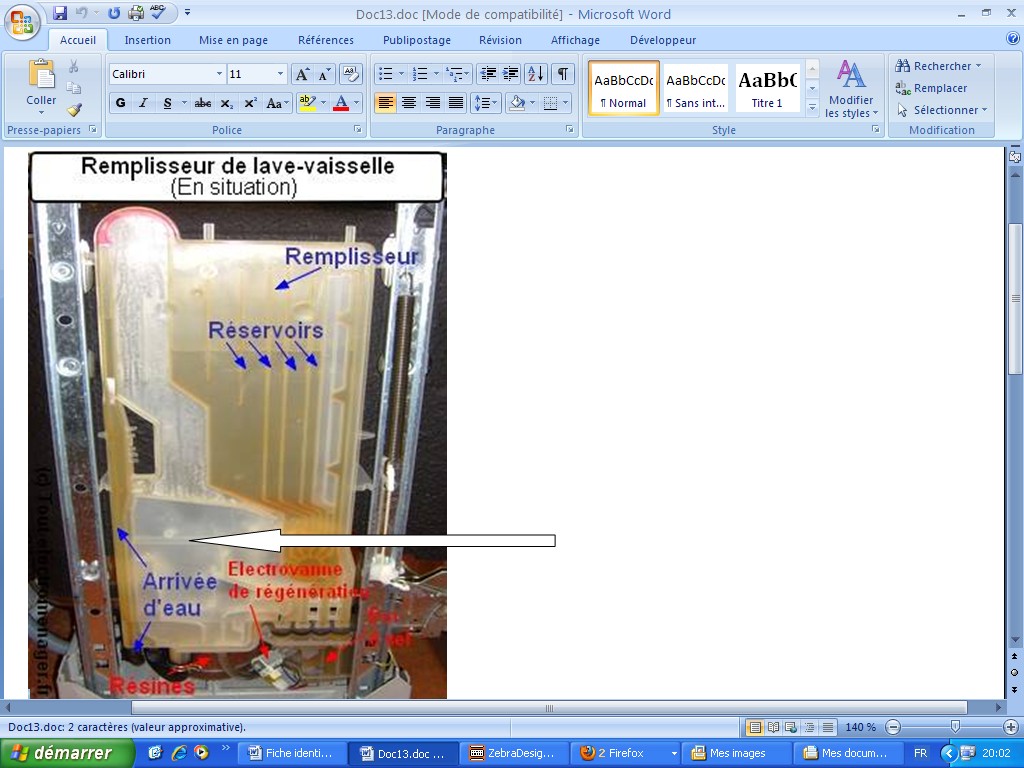Click the 140 % zoom level
The width and height of the screenshot is (1024, 768).
tap(860, 727)
